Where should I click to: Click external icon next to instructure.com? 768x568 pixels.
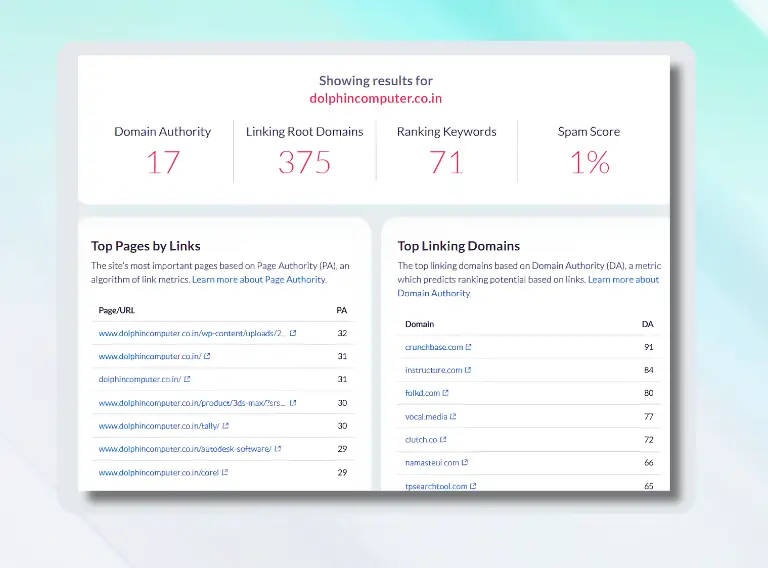(x=468, y=370)
